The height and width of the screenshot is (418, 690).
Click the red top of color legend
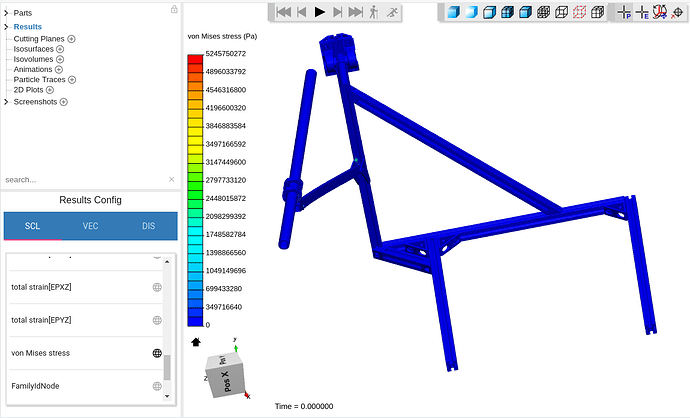coord(195,59)
